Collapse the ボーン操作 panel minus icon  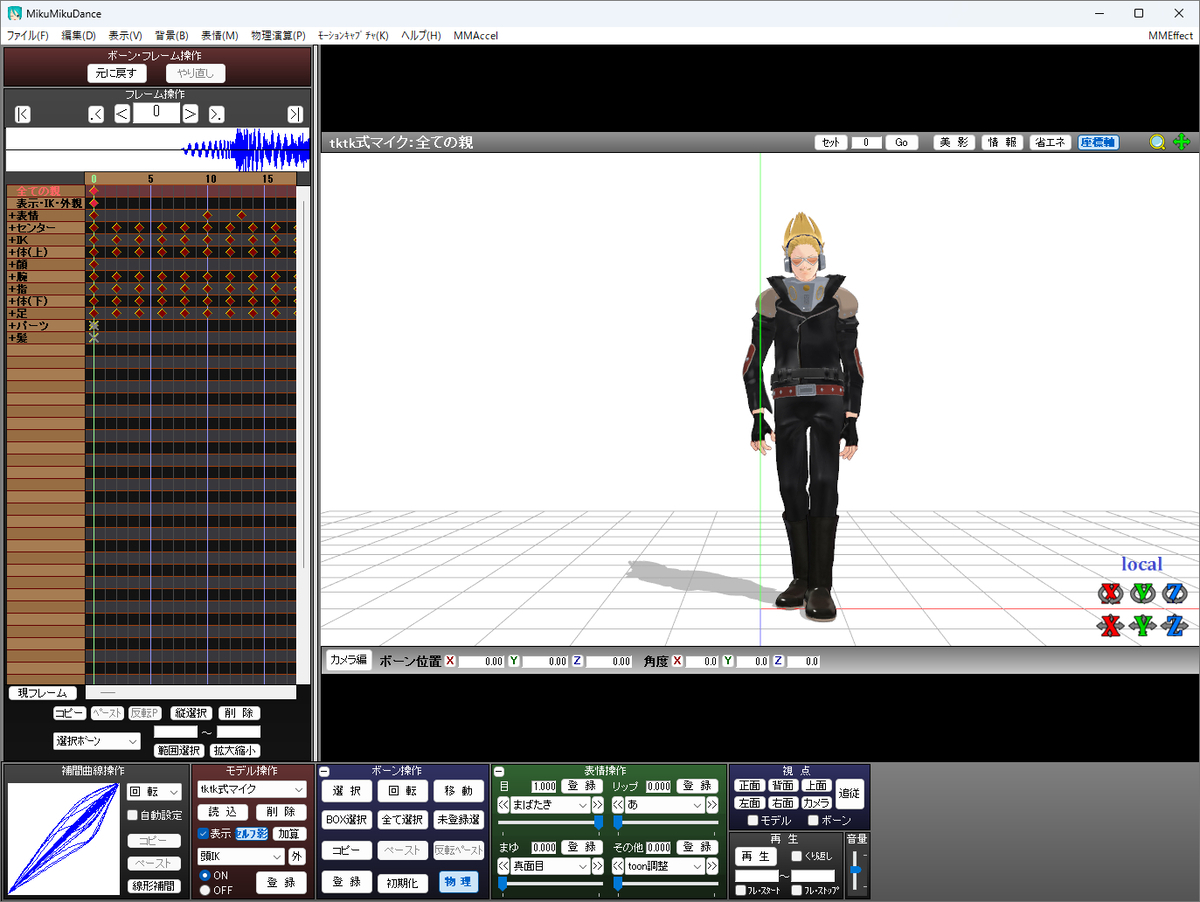(x=325, y=772)
